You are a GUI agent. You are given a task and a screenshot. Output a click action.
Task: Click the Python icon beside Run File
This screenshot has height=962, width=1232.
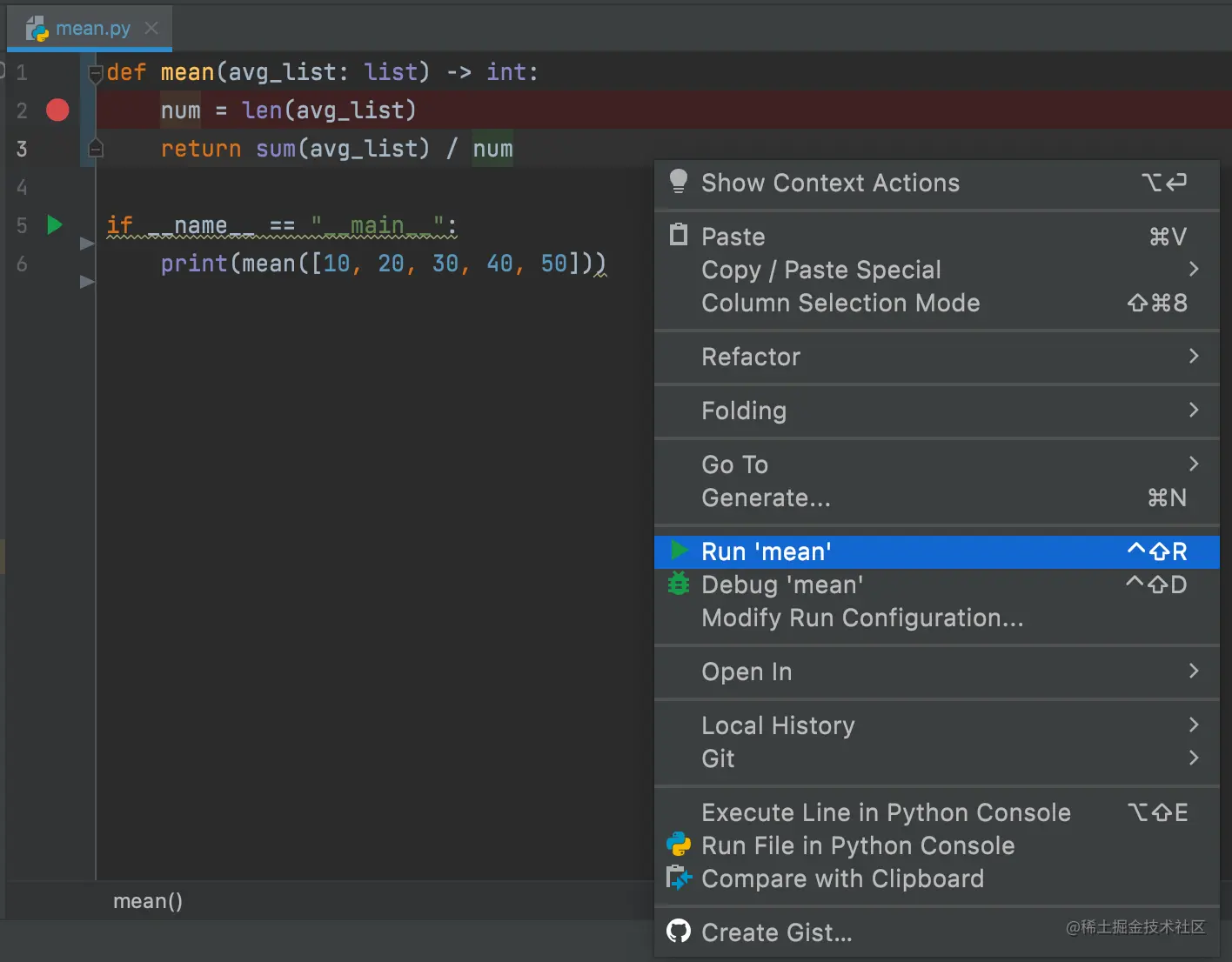point(679,845)
